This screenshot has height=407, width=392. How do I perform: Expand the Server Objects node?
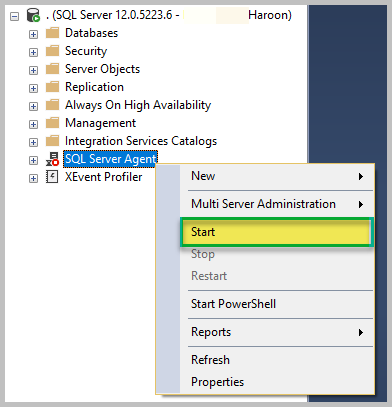[33, 70]
